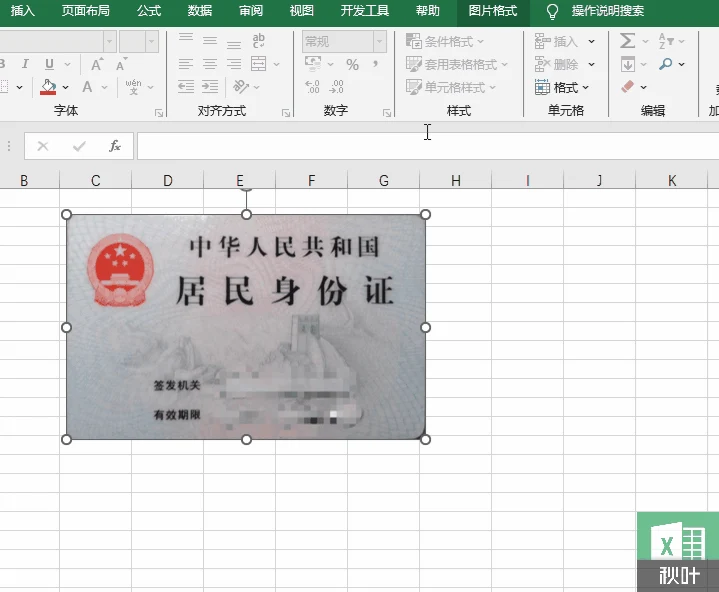
Task: Open number format dialog launcher
Action: pos(387,113)
